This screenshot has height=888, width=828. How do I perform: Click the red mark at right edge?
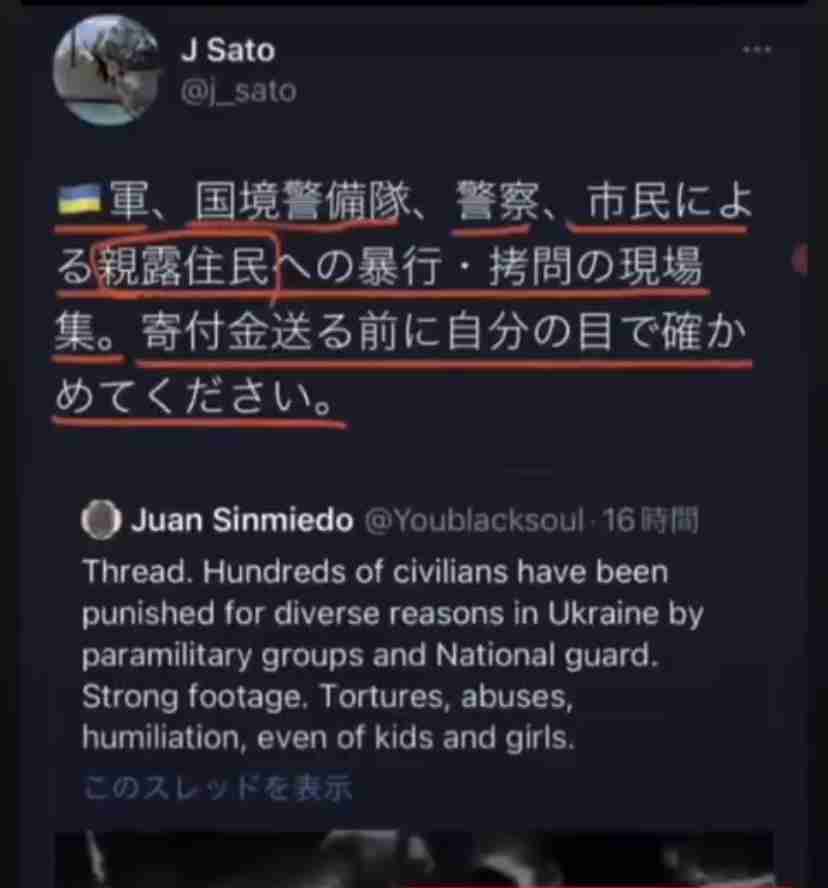pyautogui.click(x=800, y=259)
